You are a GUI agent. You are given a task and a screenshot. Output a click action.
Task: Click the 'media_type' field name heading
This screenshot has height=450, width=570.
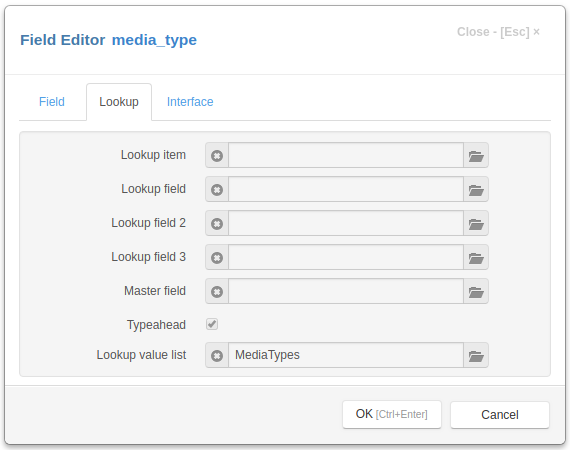[154, 40]
